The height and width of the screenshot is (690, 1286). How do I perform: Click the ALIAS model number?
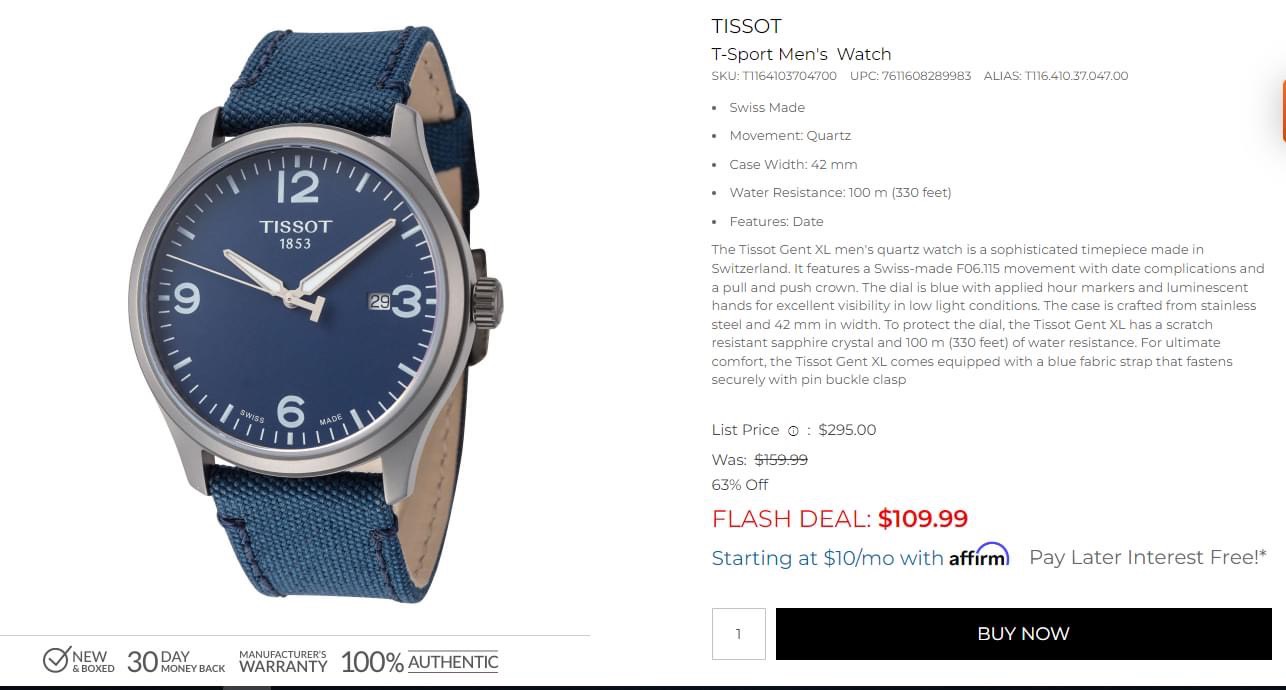click(1056, 76)
